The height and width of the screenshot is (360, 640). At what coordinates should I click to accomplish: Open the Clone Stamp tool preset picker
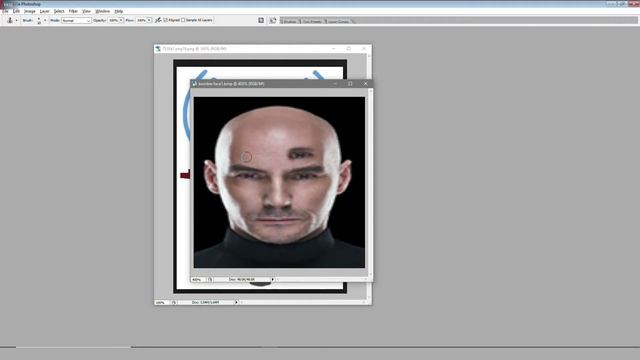[x=10, y=20]
